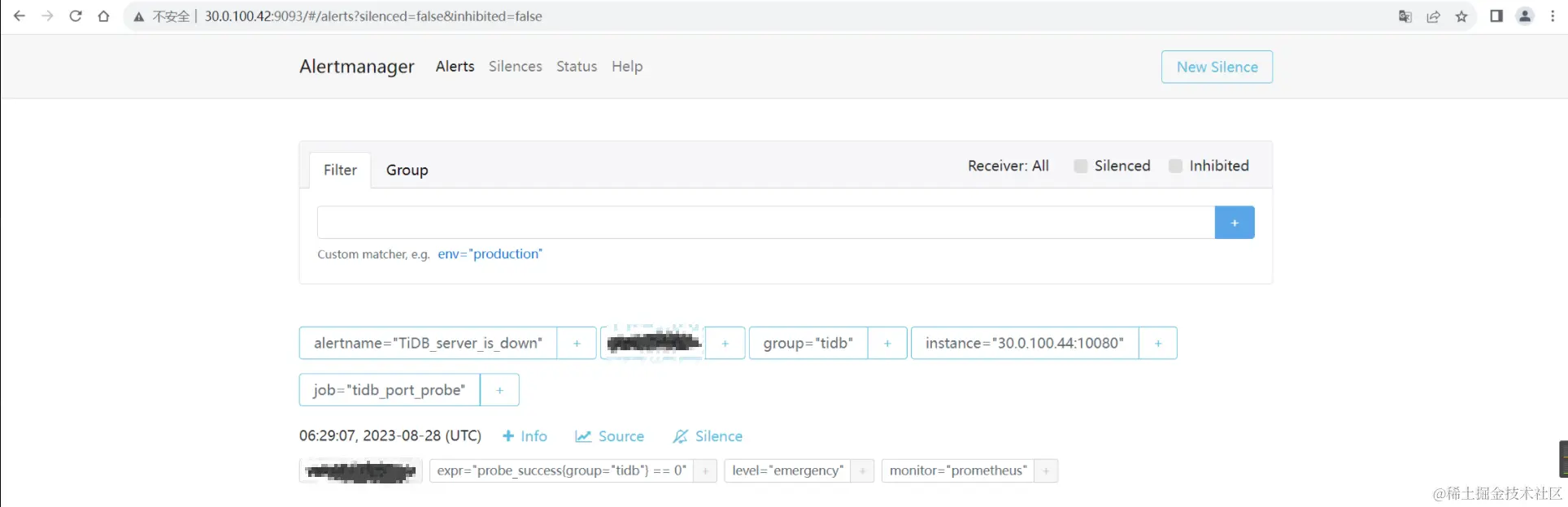Open the Help page
Image resolution: width=1568 pixels, height=507 pixels.
pyautogui.click(x=627, y=67)
